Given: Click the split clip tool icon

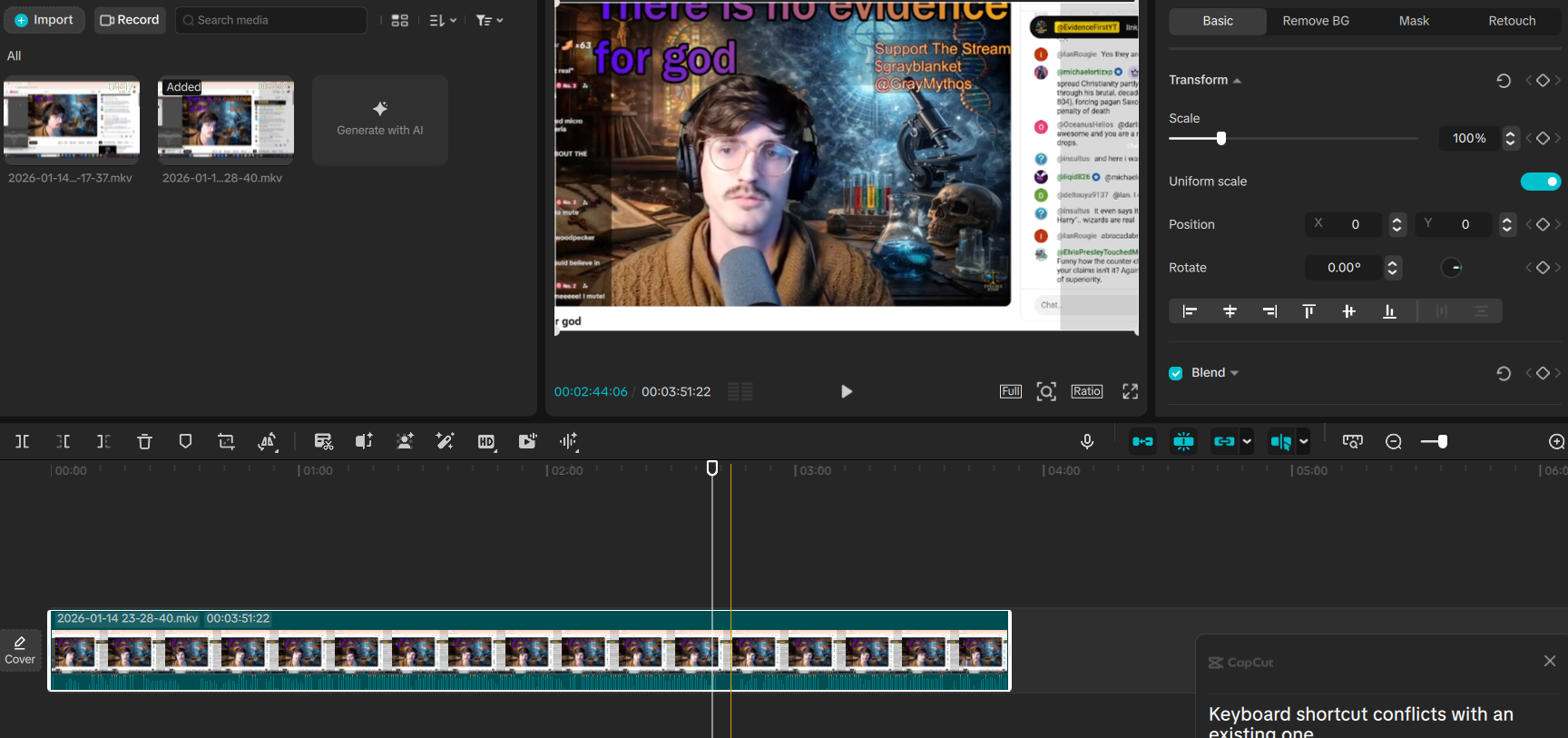Looking at the screenshot, I should 23,441.
